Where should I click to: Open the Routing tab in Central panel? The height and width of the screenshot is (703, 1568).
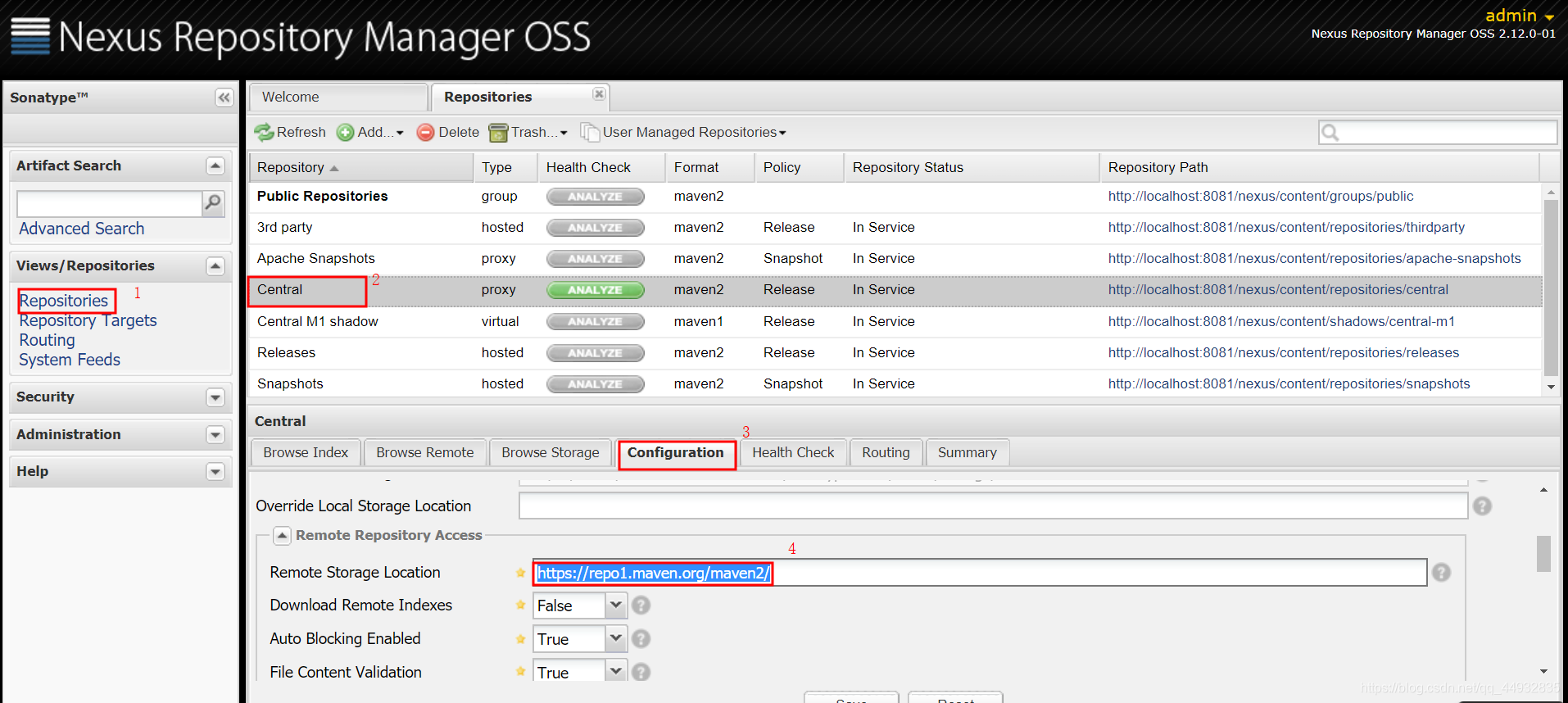pyautogui.click(x=886, y=452)
